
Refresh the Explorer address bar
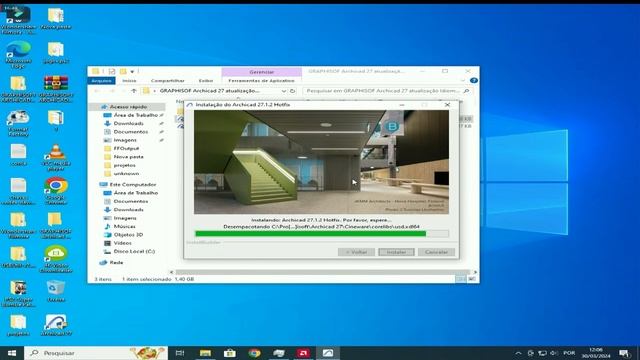click(293, 91)
